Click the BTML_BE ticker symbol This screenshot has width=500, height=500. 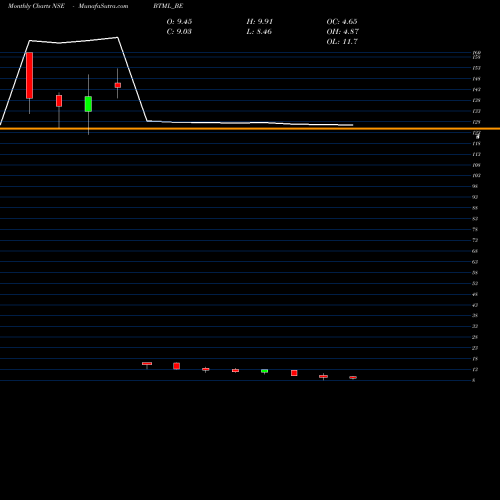point(168,6)
